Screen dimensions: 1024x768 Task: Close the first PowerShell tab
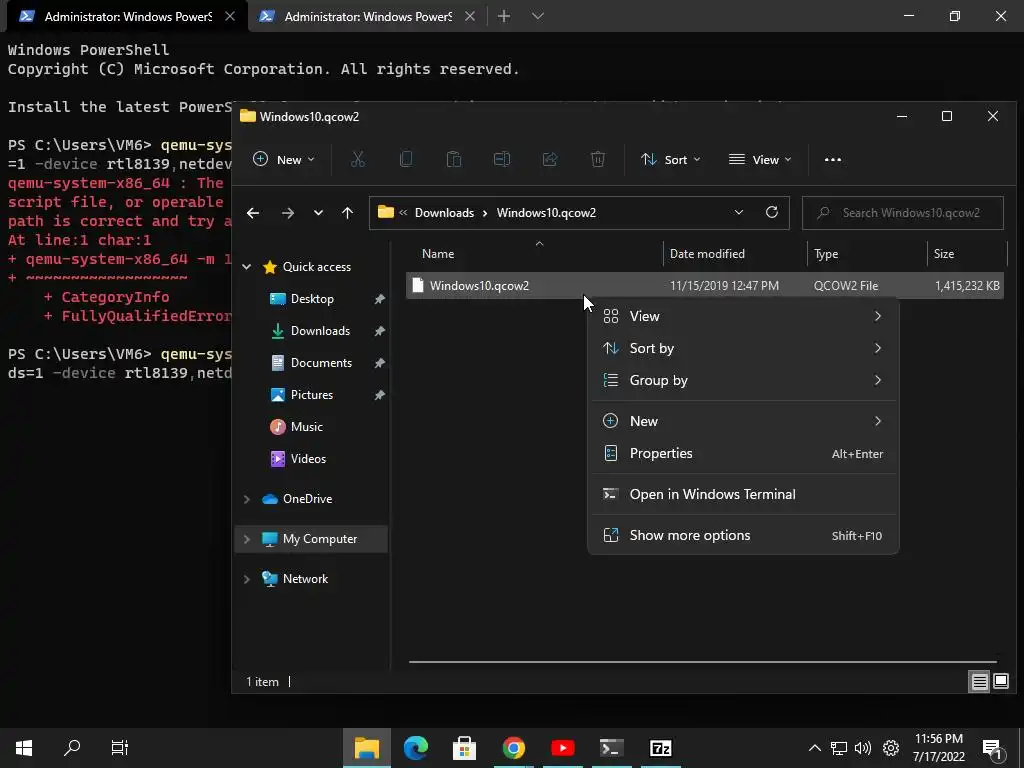pyautogui.click(x=230, y=16)
